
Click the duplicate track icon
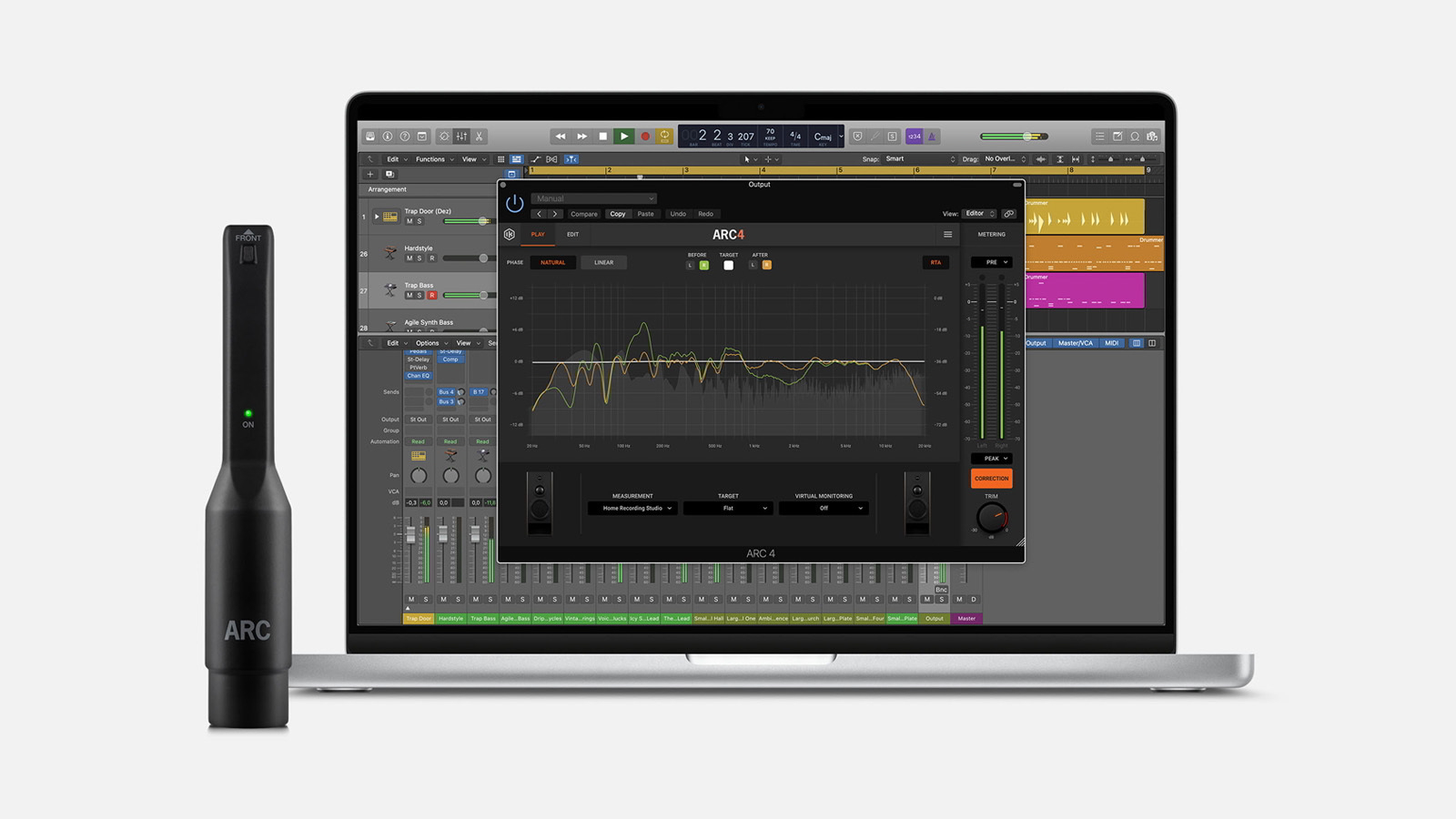click(389, 174)
